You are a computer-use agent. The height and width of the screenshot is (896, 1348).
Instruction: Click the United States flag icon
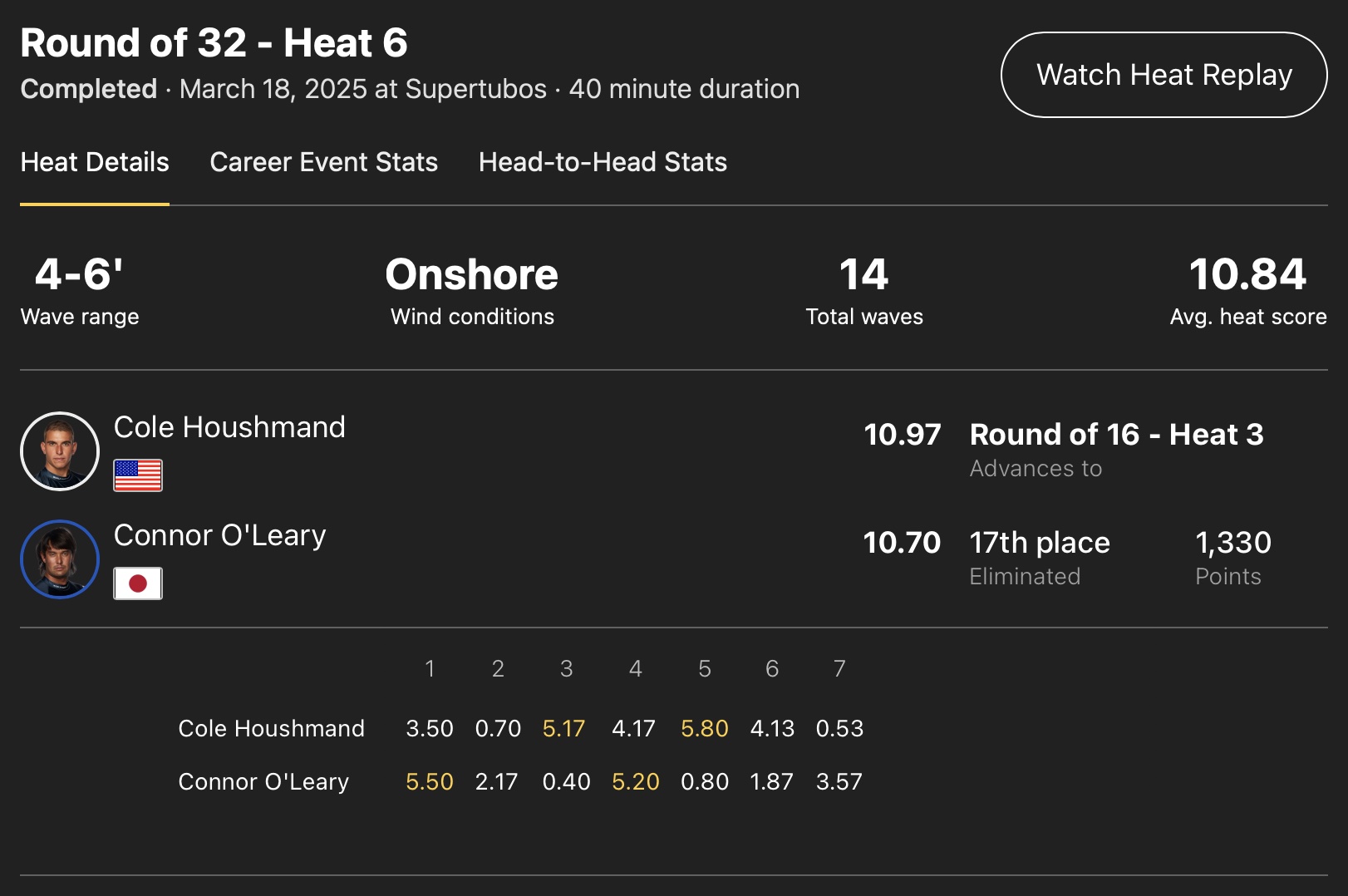point(138,475)
